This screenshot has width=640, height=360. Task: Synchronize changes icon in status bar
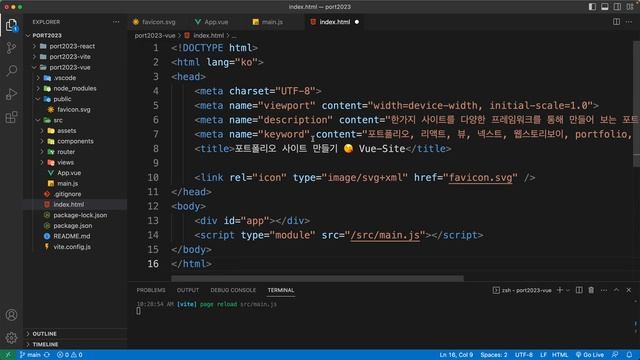(47, 355)
